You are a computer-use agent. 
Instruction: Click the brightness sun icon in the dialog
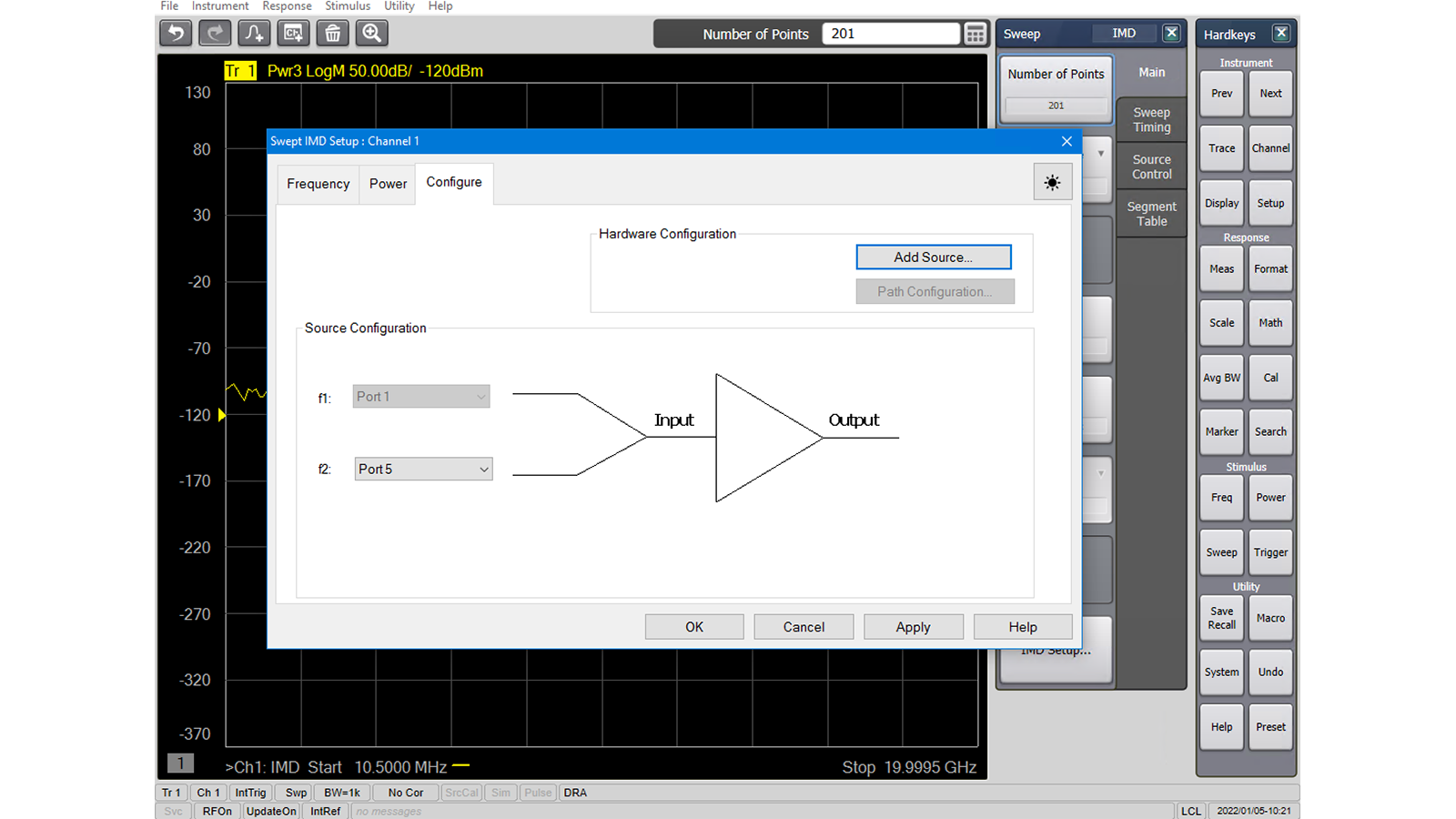pyautogui.click(x=1052, y=182)
